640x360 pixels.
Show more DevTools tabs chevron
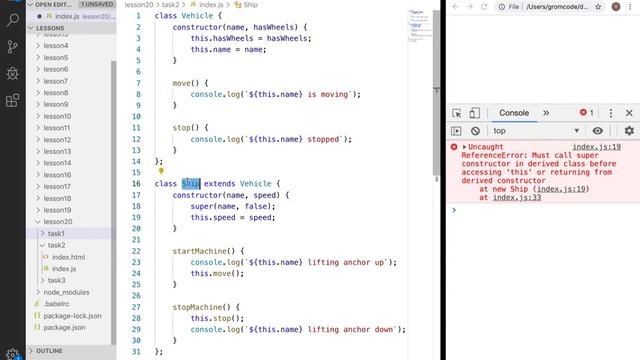click(x=546, y=113)
